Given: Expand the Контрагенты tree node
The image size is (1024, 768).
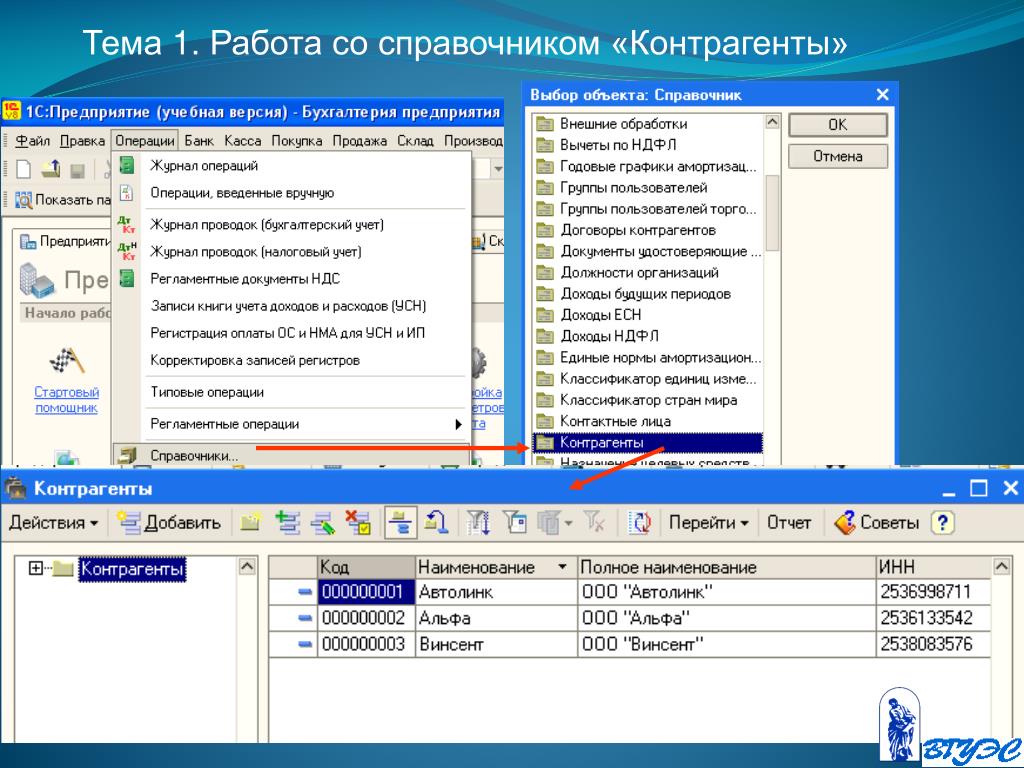Looking at the screenshot, I should 35,568.
